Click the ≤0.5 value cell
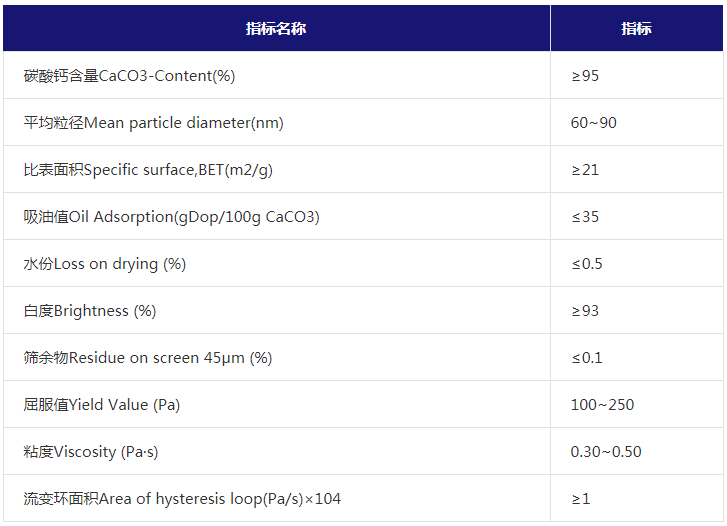Screen dimensions: 727x526 click(x=587, y=264)
